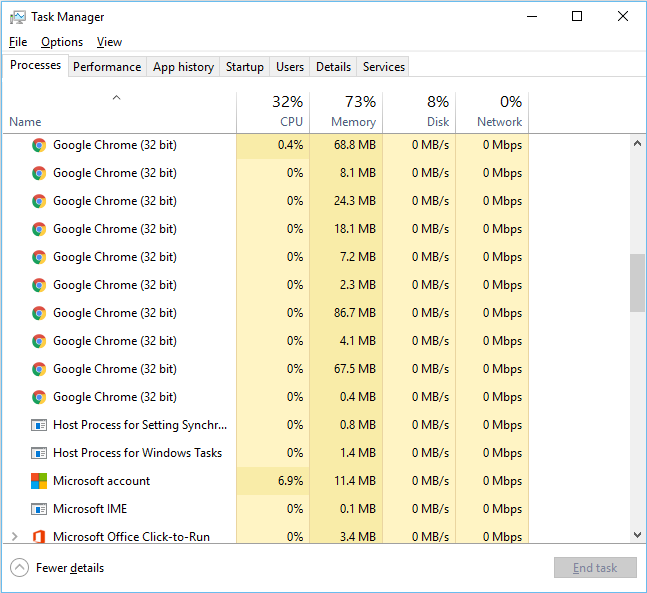The width and height of the screenshot is (647, 593).
Task: Click Chrome icon on 68.8 MB row
Action: 39,145
